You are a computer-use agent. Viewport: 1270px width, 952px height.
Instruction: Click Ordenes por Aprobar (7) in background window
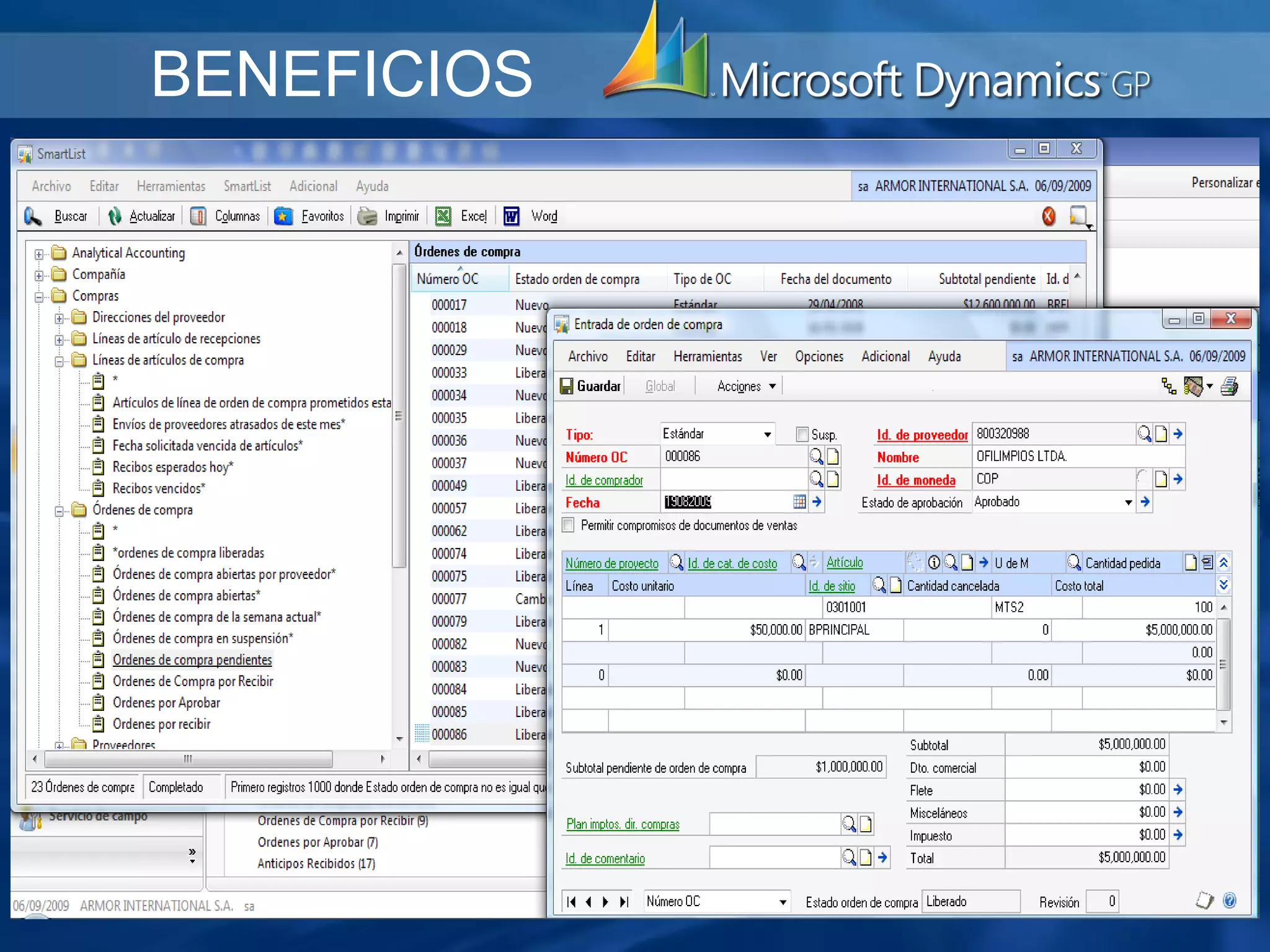pos(317,842)
